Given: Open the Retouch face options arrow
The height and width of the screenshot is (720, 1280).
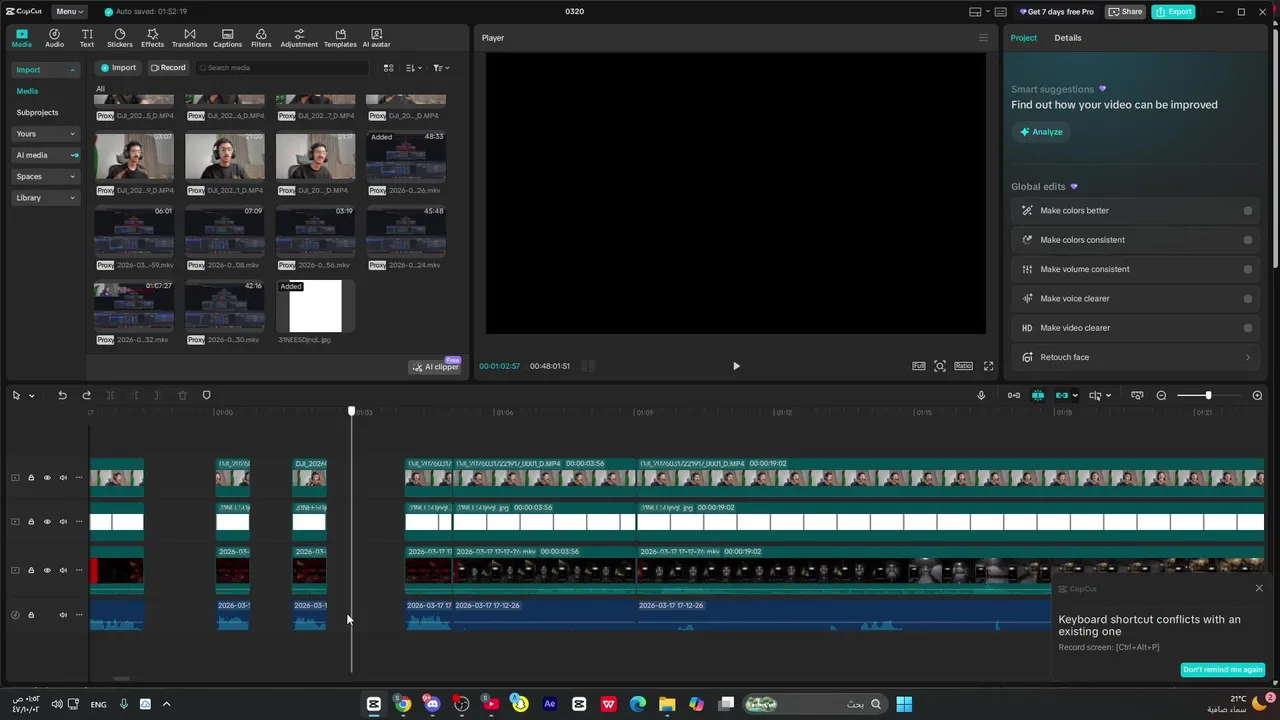Looking at the screenshot, I should tap(1247, 357).
